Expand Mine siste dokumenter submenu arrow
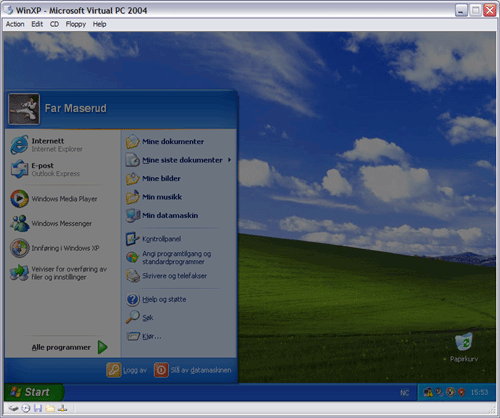Viewport: 500px width, 418px height. (x=229, y=160)
